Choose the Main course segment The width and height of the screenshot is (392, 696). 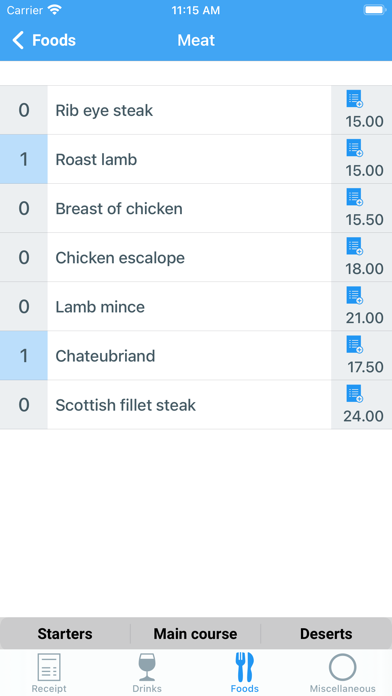pyautogui.click(x=195, y=634)
